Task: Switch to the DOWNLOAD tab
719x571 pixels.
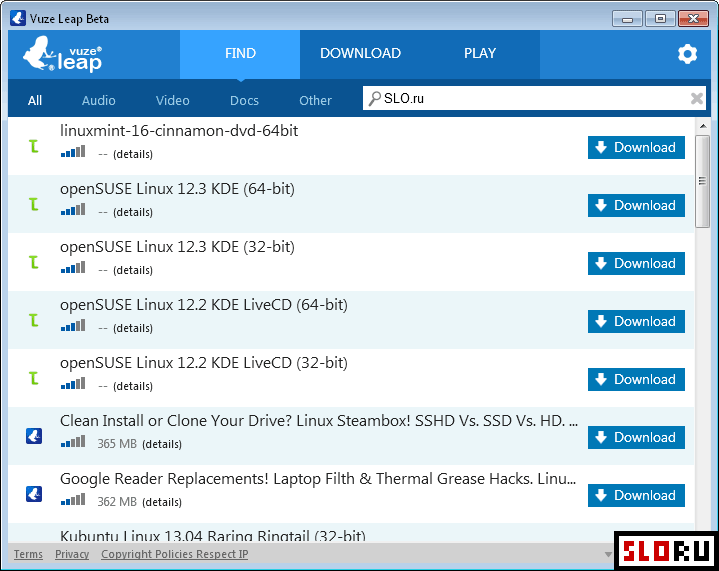Action: coord(360,54)
